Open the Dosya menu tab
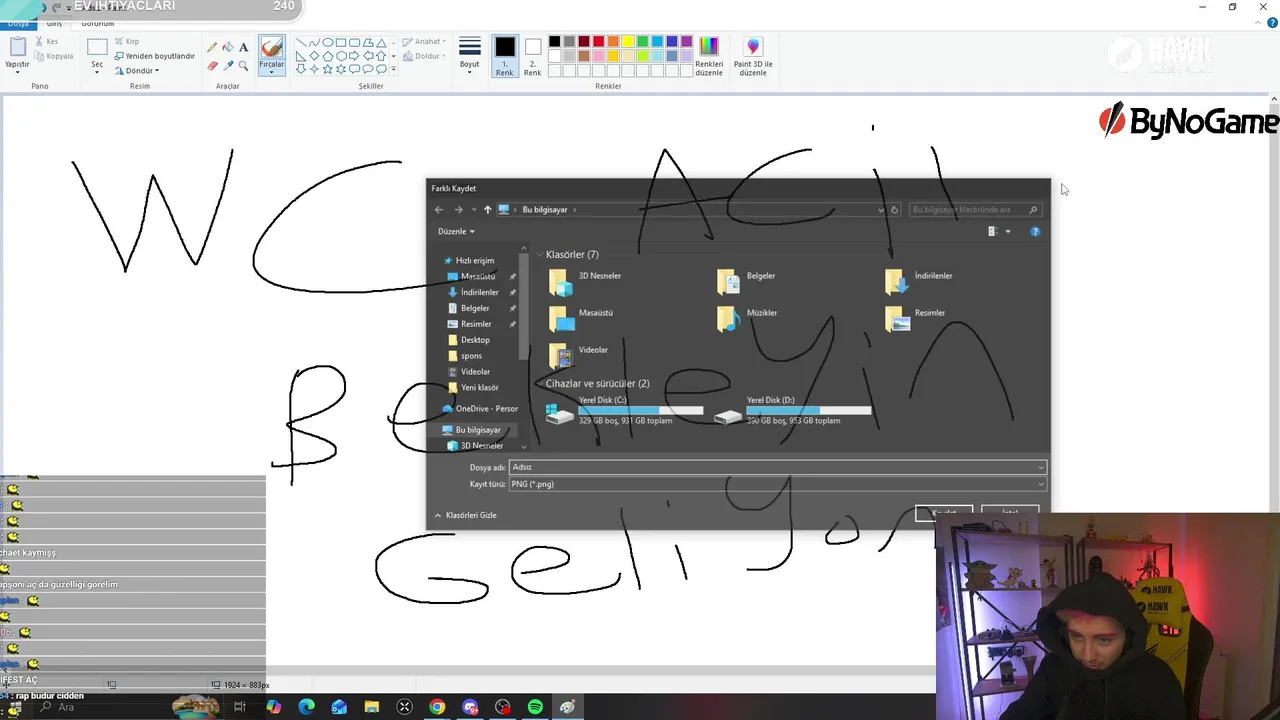Image resolution: width=1280 pixels, height=720 pixels. [x=18, y=23]
